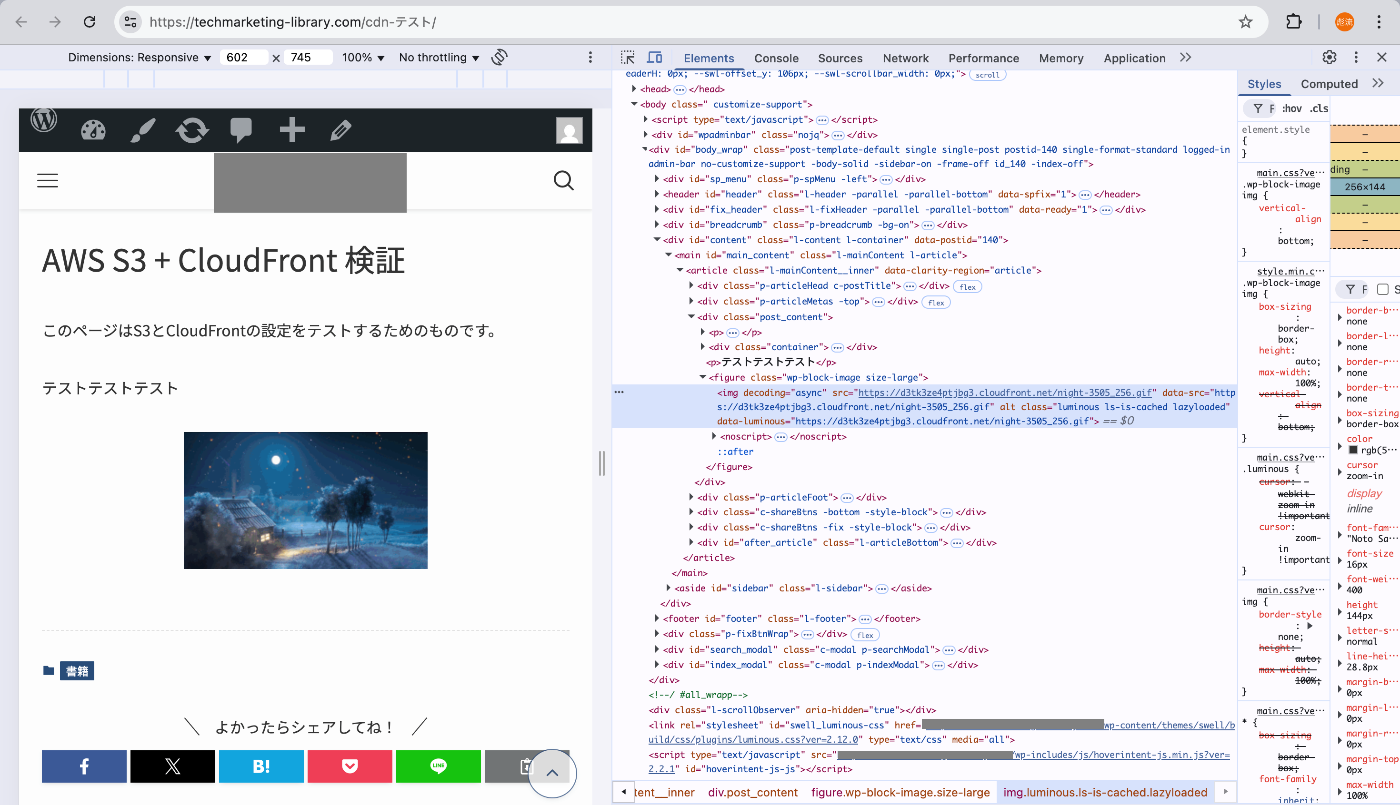The height and width of the screenshot is (805, 1400).
Task: Open the hamburger menu on the site header
Action: (x=47, y=180)
